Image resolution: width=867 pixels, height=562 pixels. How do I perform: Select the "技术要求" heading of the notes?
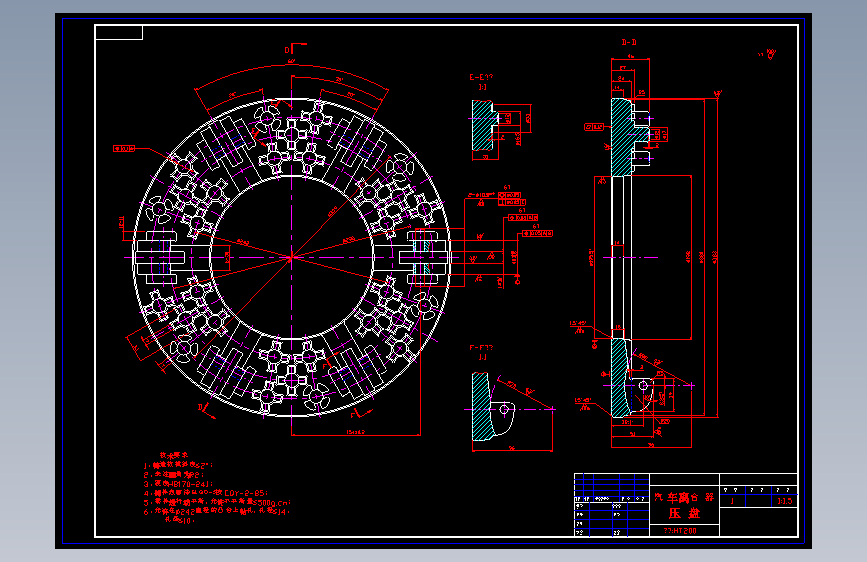(174, 455)
